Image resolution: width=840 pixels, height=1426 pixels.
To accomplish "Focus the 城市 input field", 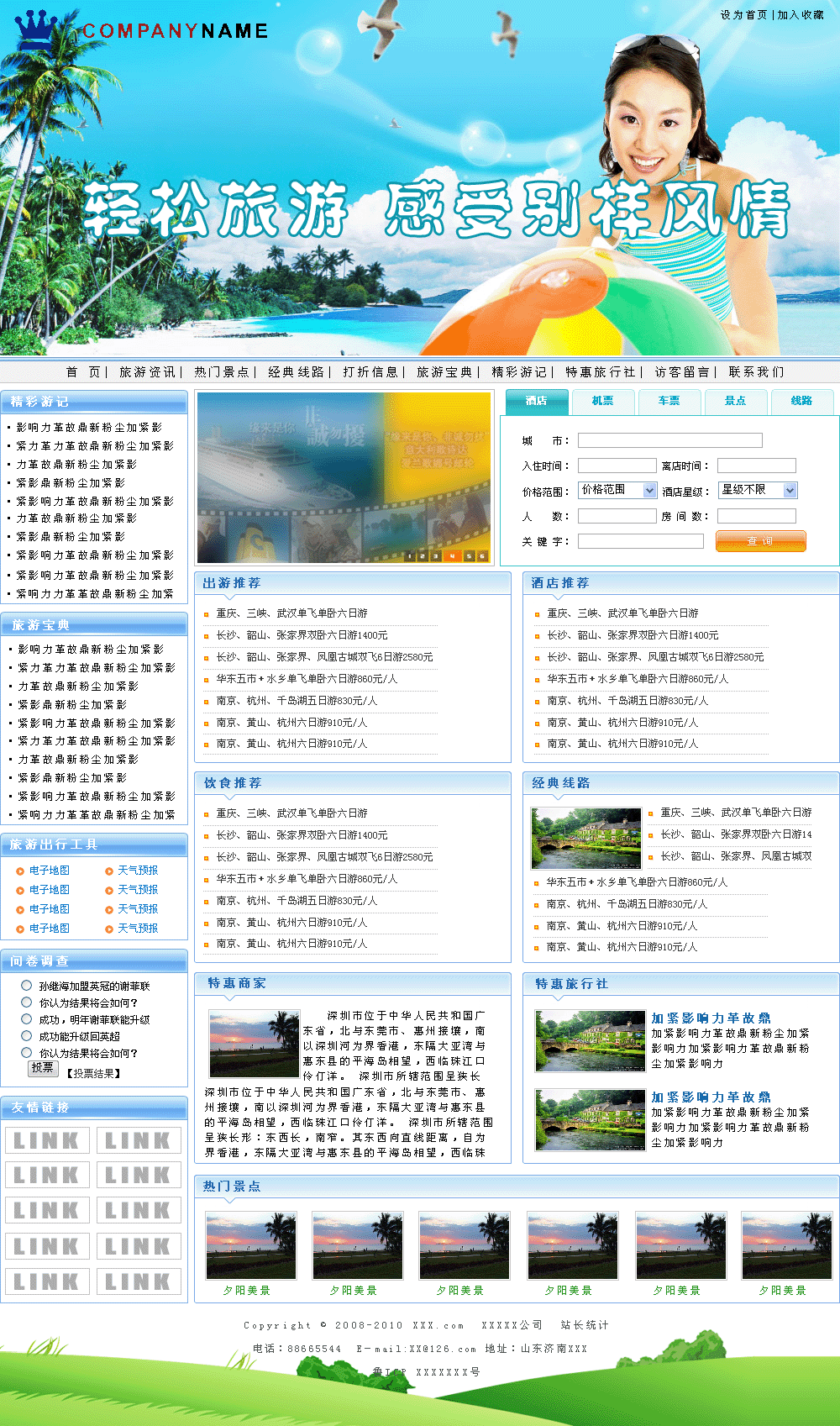I will click(669, 440).
